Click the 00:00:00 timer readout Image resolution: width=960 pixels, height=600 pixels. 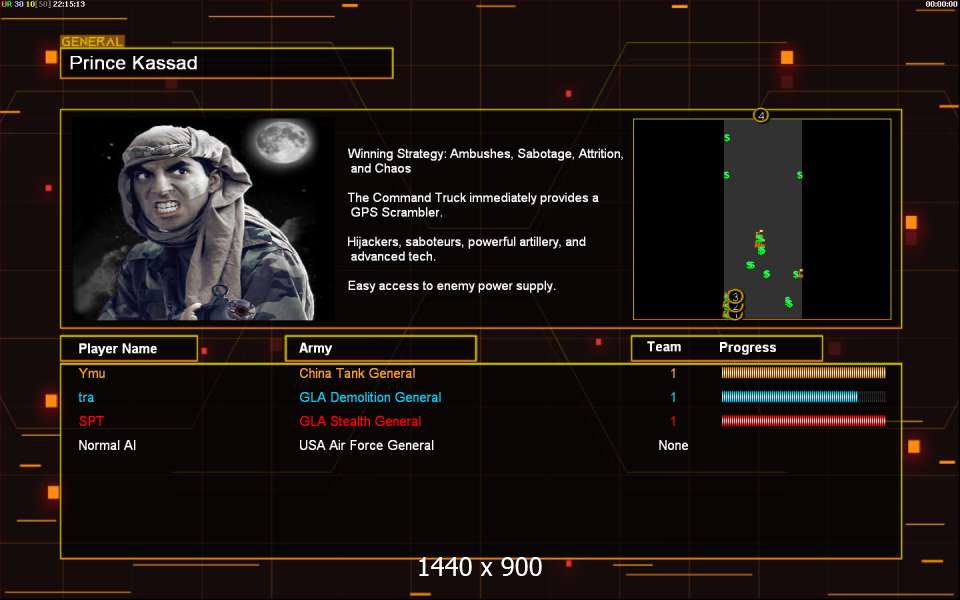[x=941, y=4]
